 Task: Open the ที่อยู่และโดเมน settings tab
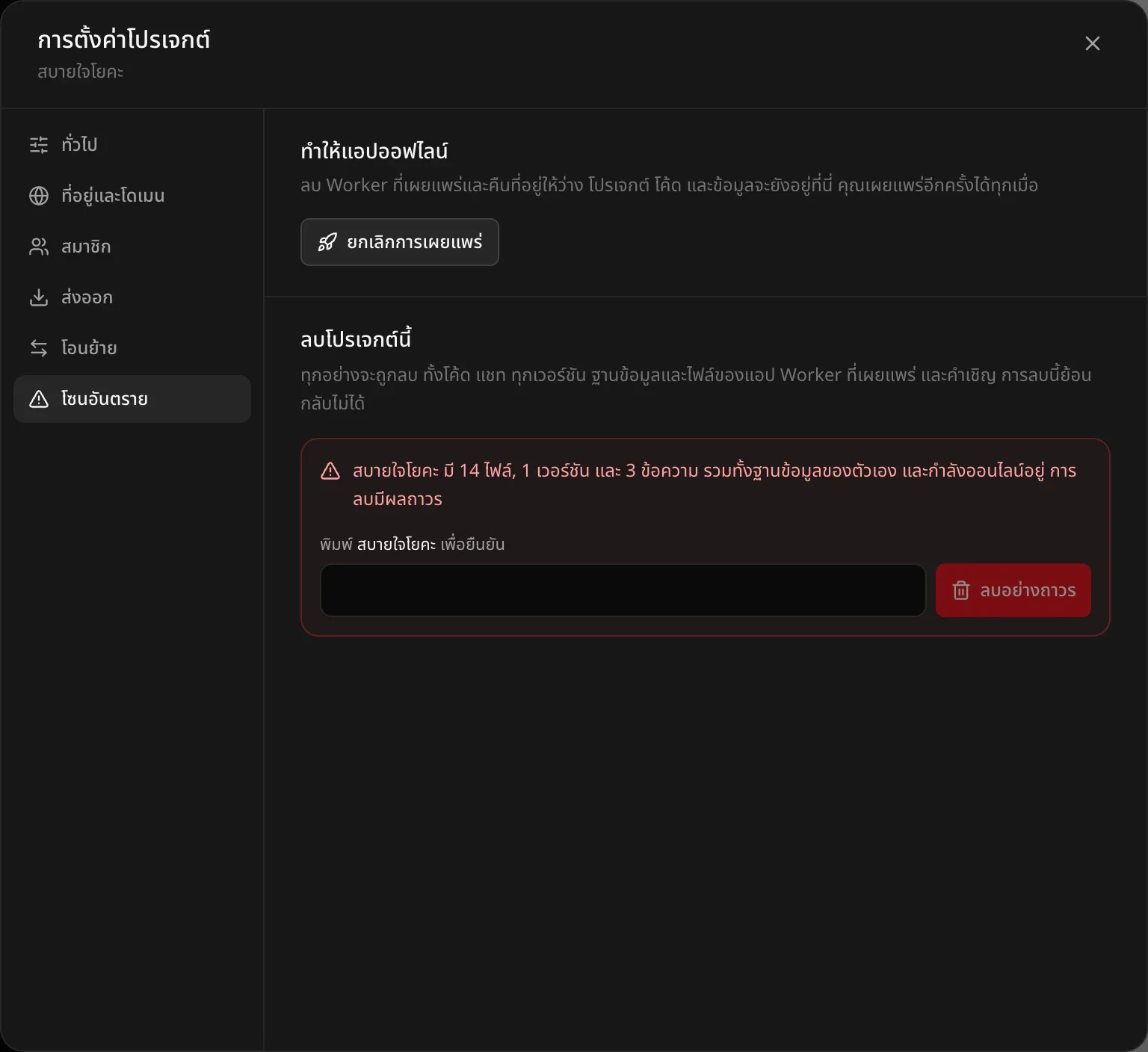[132, 195]
